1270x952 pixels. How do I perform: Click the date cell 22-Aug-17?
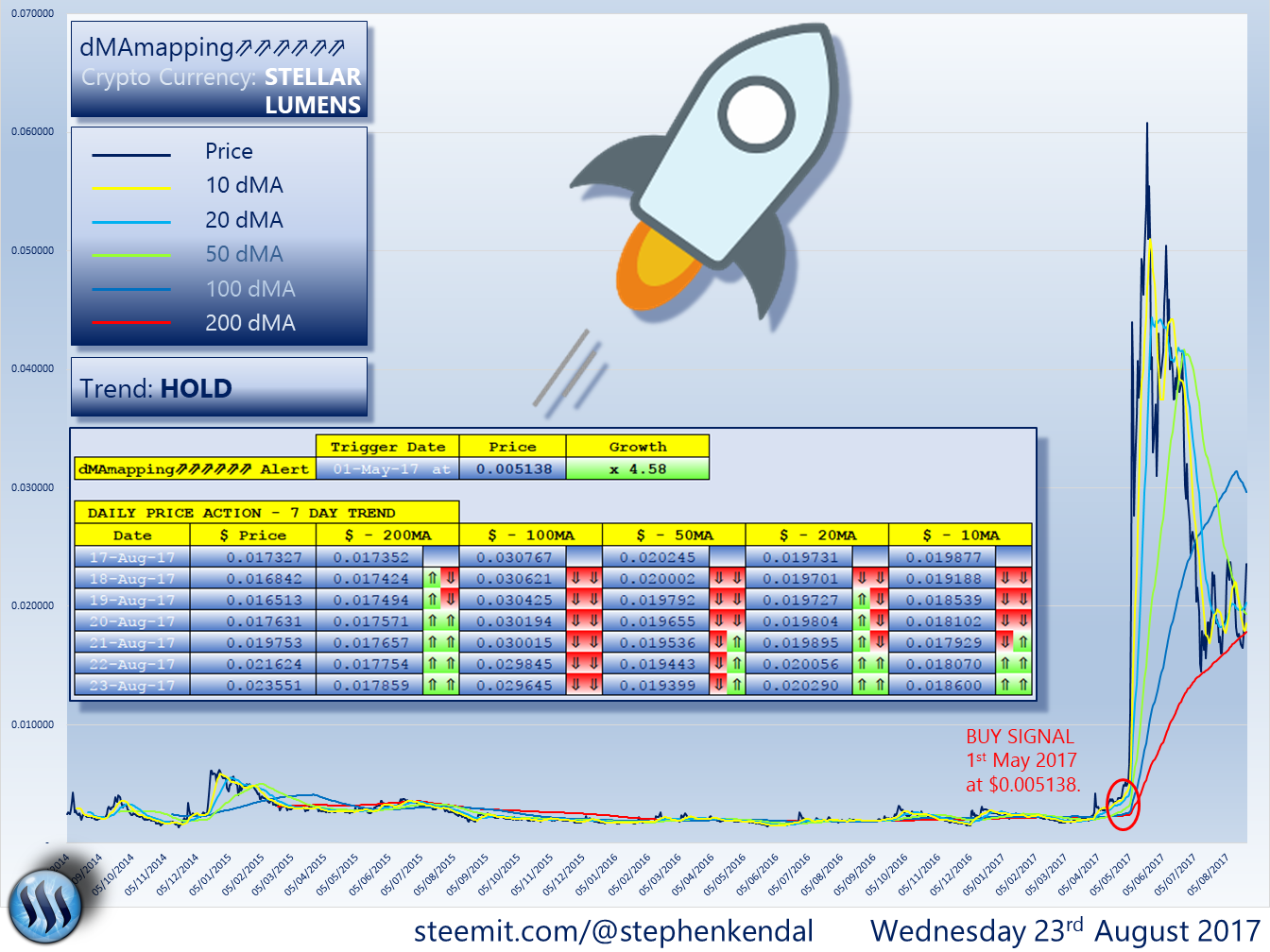[132, 664]
